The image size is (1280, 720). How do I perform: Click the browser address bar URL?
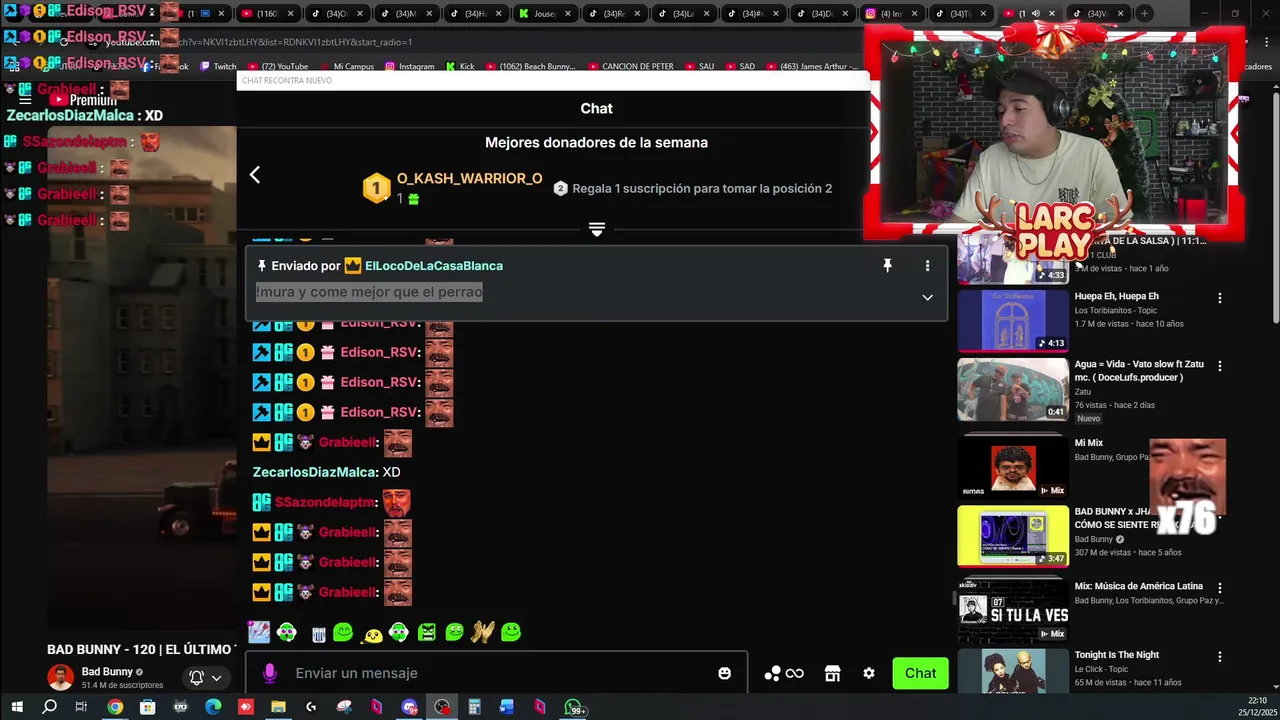pos(260,42)
